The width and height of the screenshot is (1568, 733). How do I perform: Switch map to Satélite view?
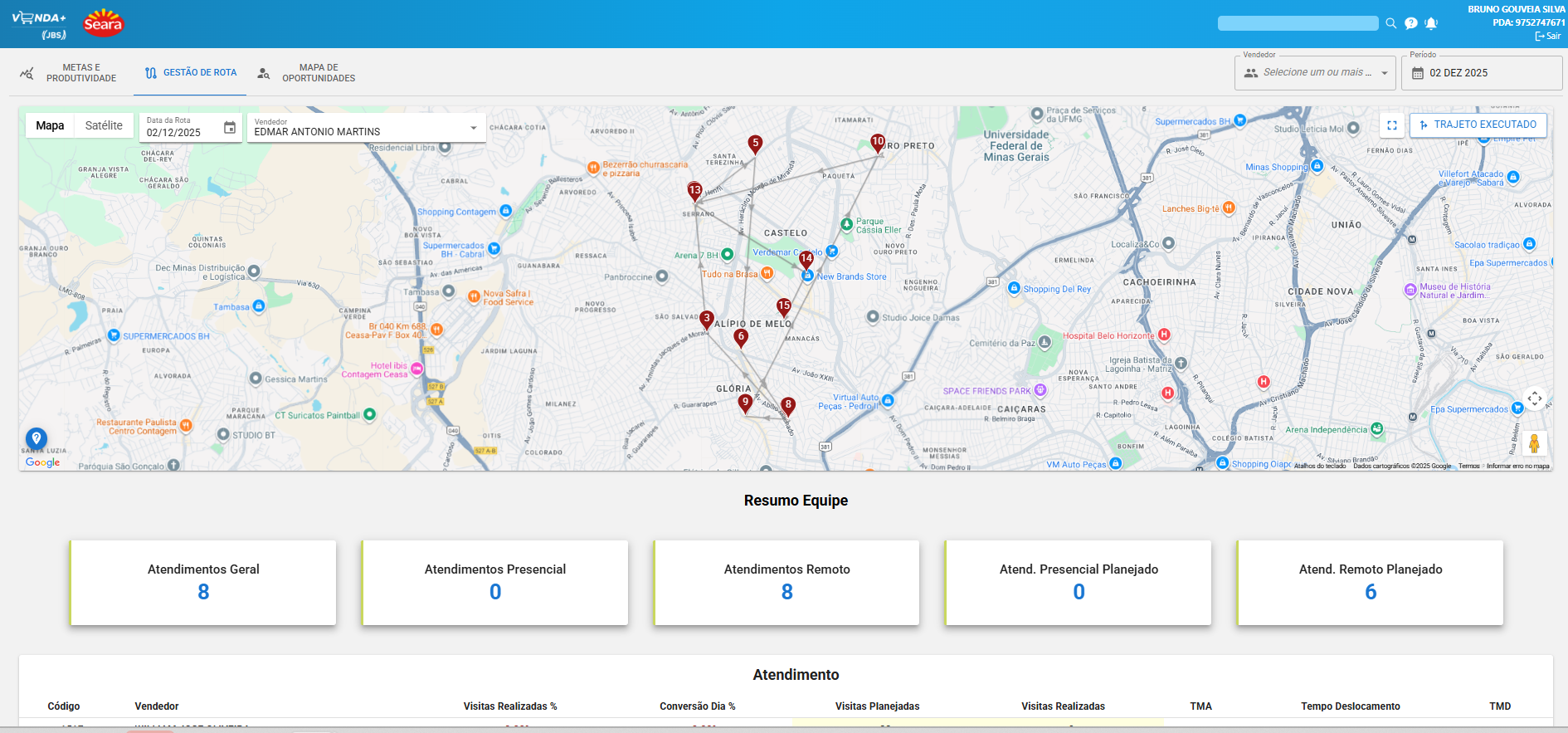click(x=104, y=125)
